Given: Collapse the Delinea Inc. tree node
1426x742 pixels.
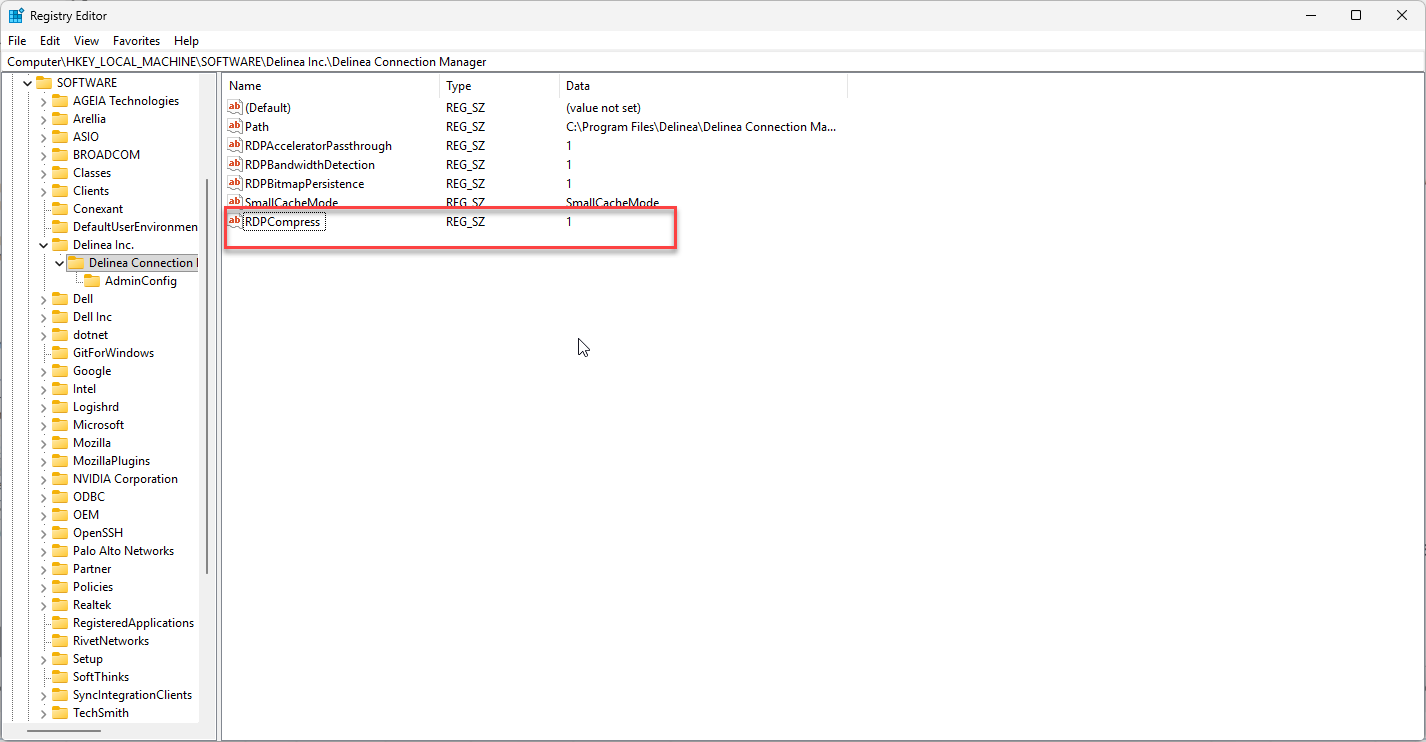Looking at the screenshot, I should pos(43,245).
